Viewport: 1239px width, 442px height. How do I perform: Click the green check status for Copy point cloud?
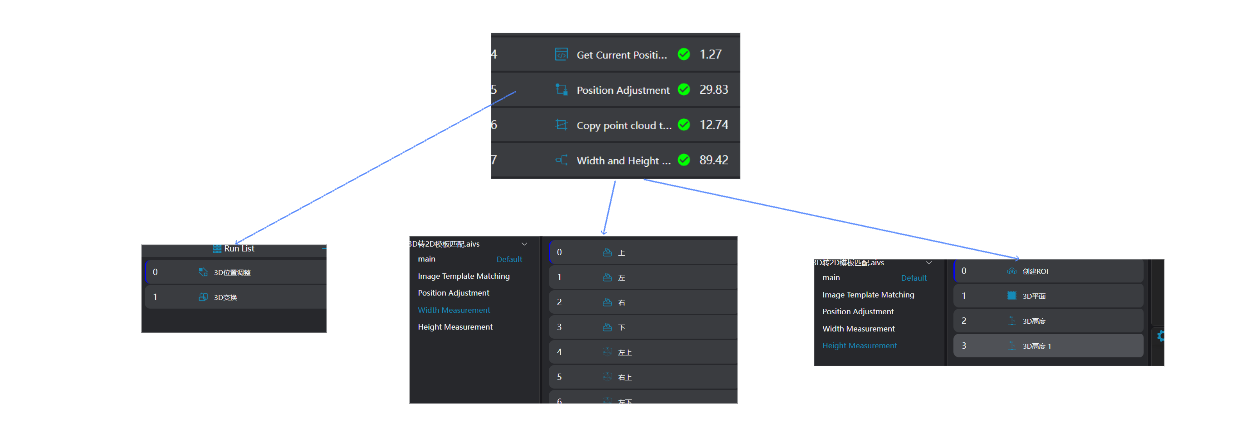pos(684,125)
